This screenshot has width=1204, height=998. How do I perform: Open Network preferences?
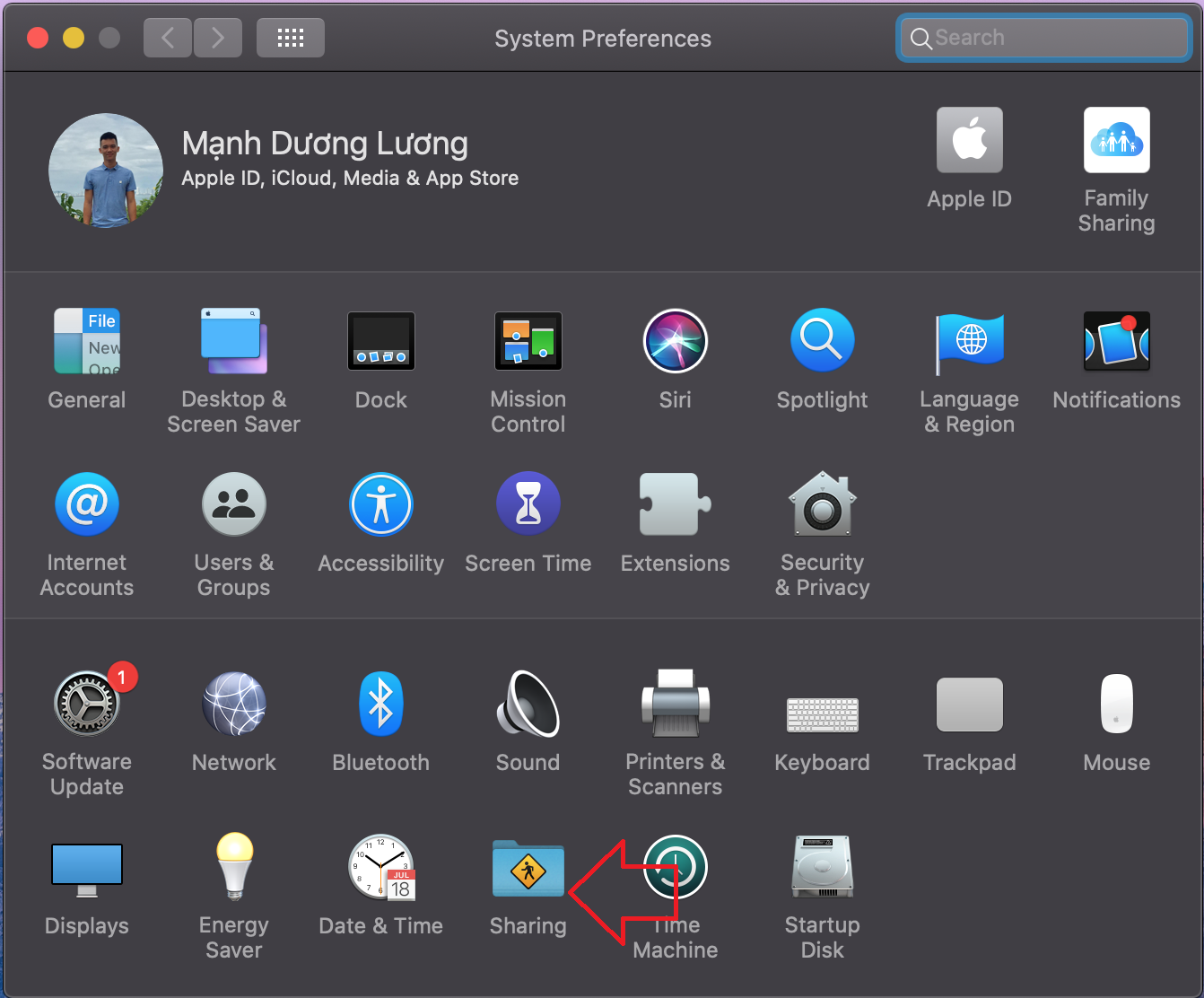(x=234, y=704)
